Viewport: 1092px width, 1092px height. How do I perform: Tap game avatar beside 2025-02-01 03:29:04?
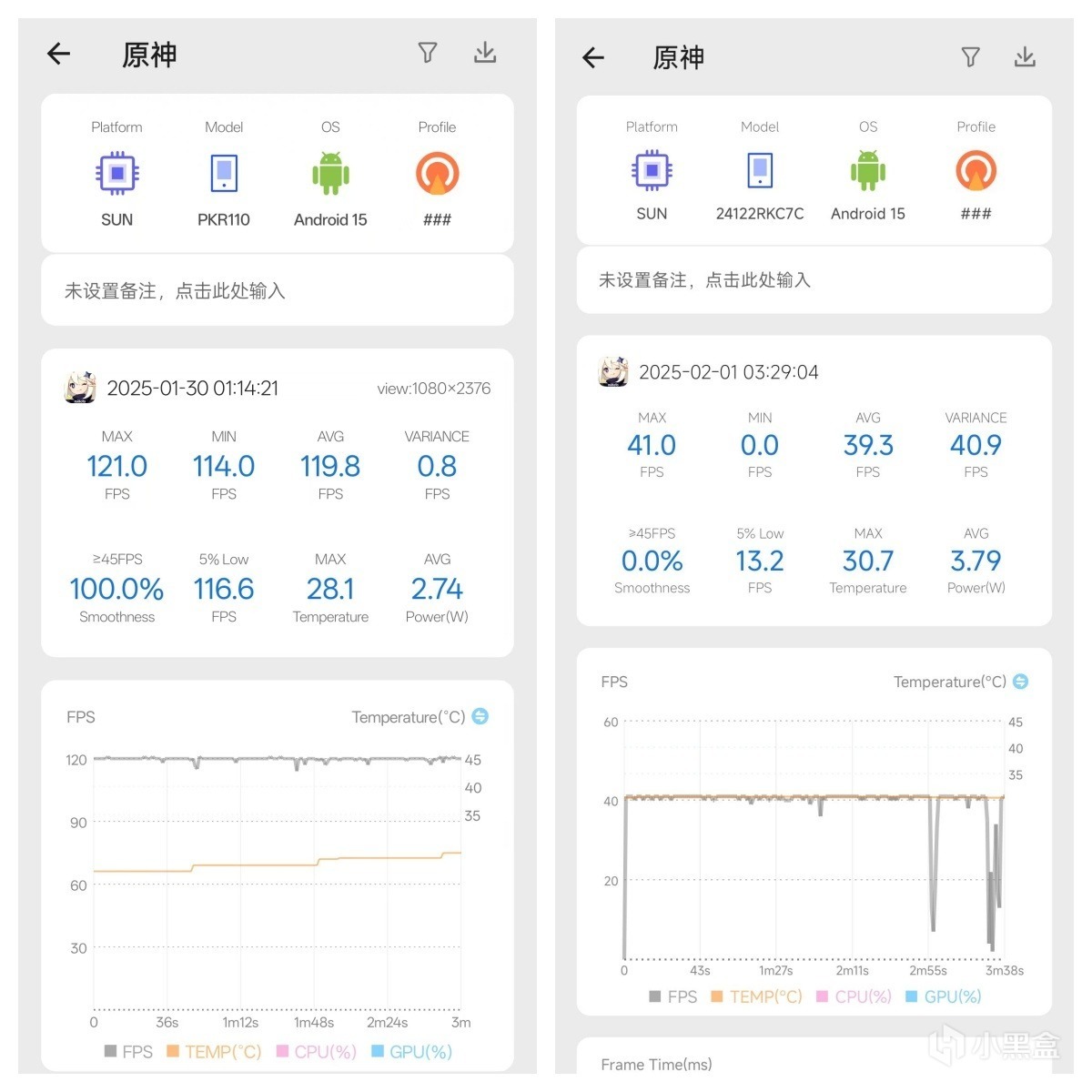[x=613, y=371]
